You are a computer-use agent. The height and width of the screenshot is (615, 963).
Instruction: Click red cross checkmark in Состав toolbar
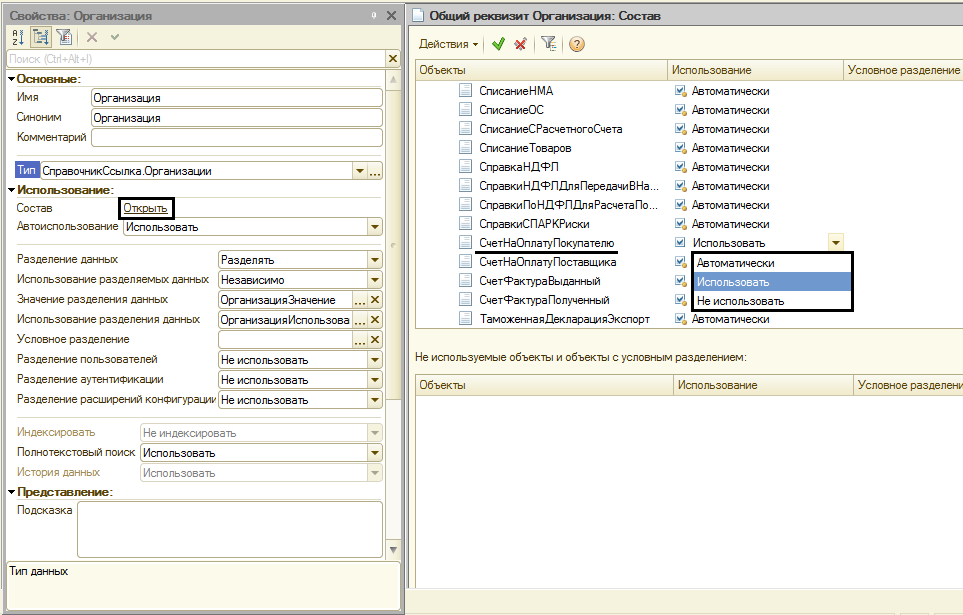[520, 44]
